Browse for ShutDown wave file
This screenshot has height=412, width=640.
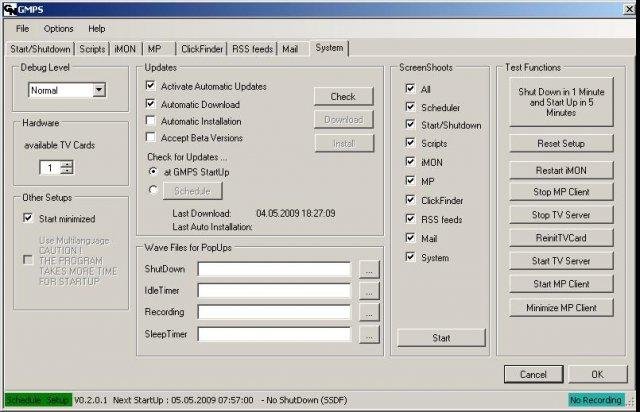point(369,269)
